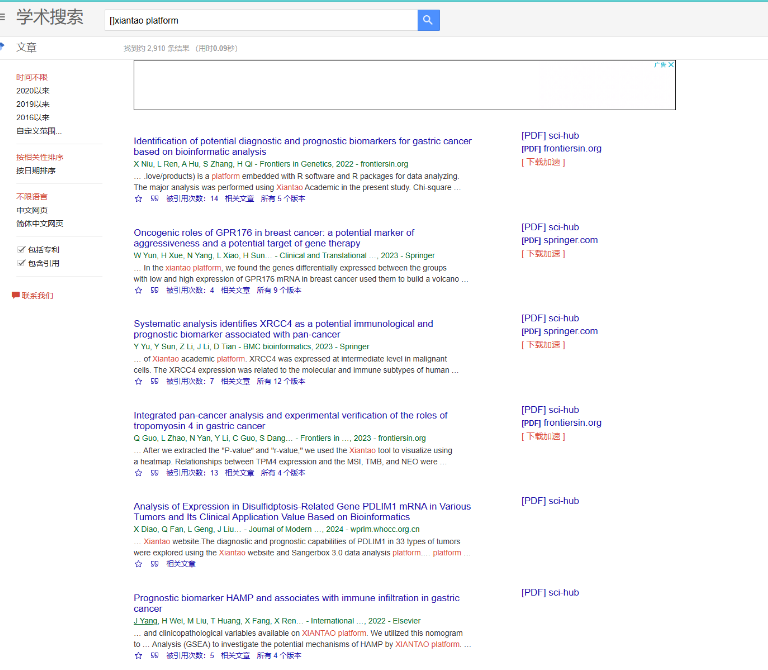Select 简体中文网页 language filter
The width and height of the screenshot is (768, 670).
(40, 223)
